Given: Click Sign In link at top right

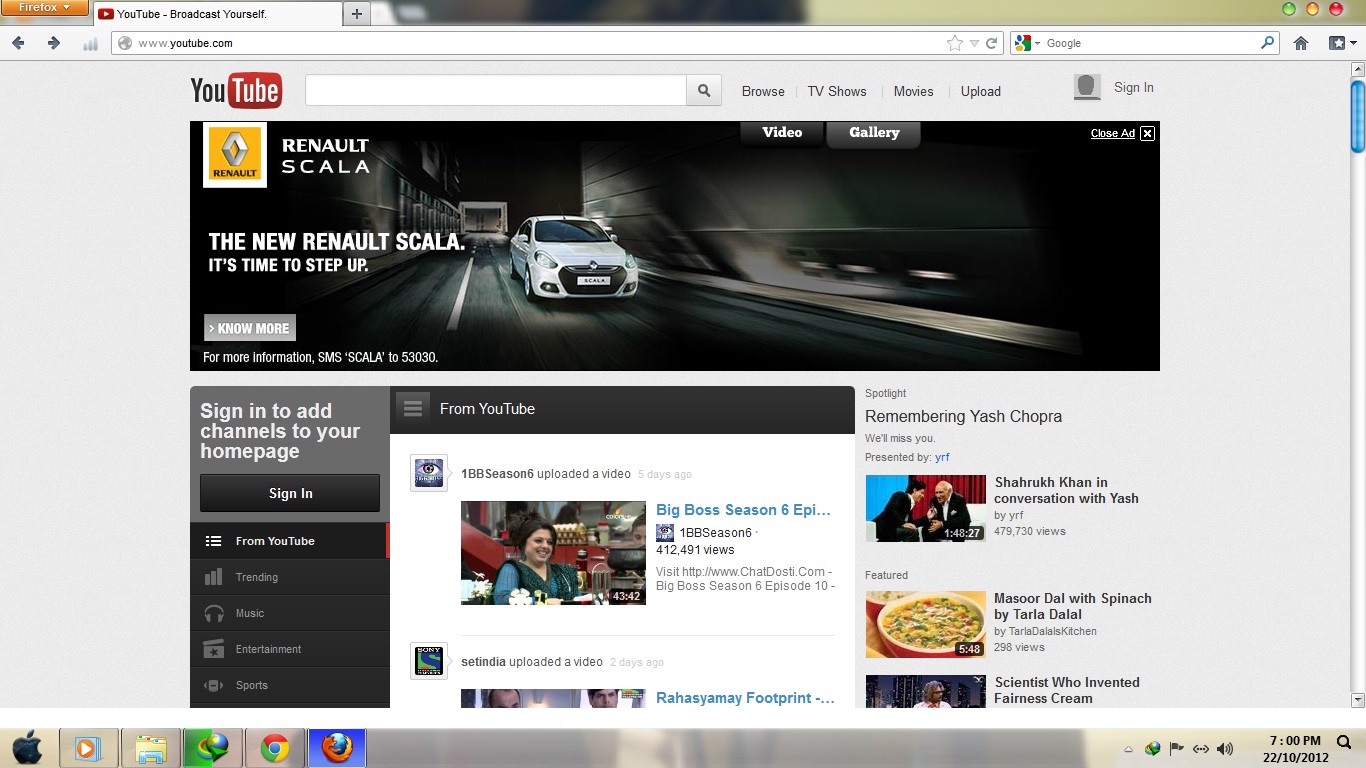Looking at the screenshot, I should click(1134, 88).
